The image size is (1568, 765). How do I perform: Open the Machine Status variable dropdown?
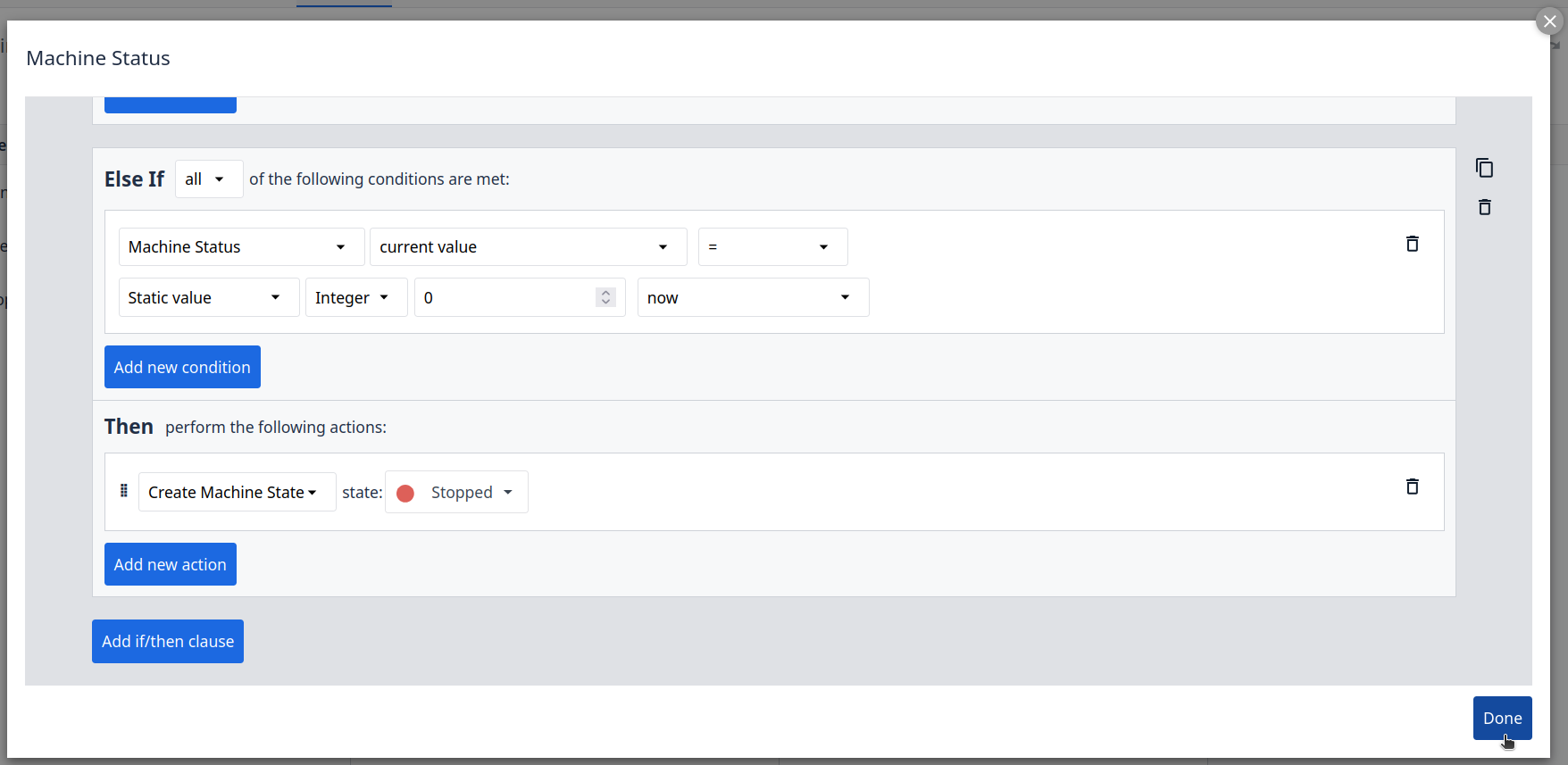coord(241,247)
